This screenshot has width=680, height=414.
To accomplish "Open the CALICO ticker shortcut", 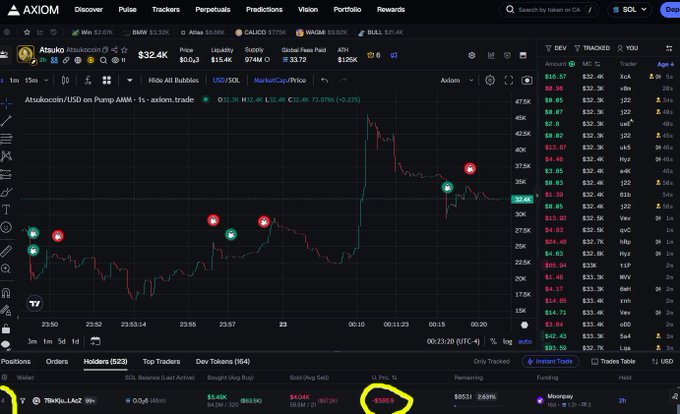I will pos(260,33).
